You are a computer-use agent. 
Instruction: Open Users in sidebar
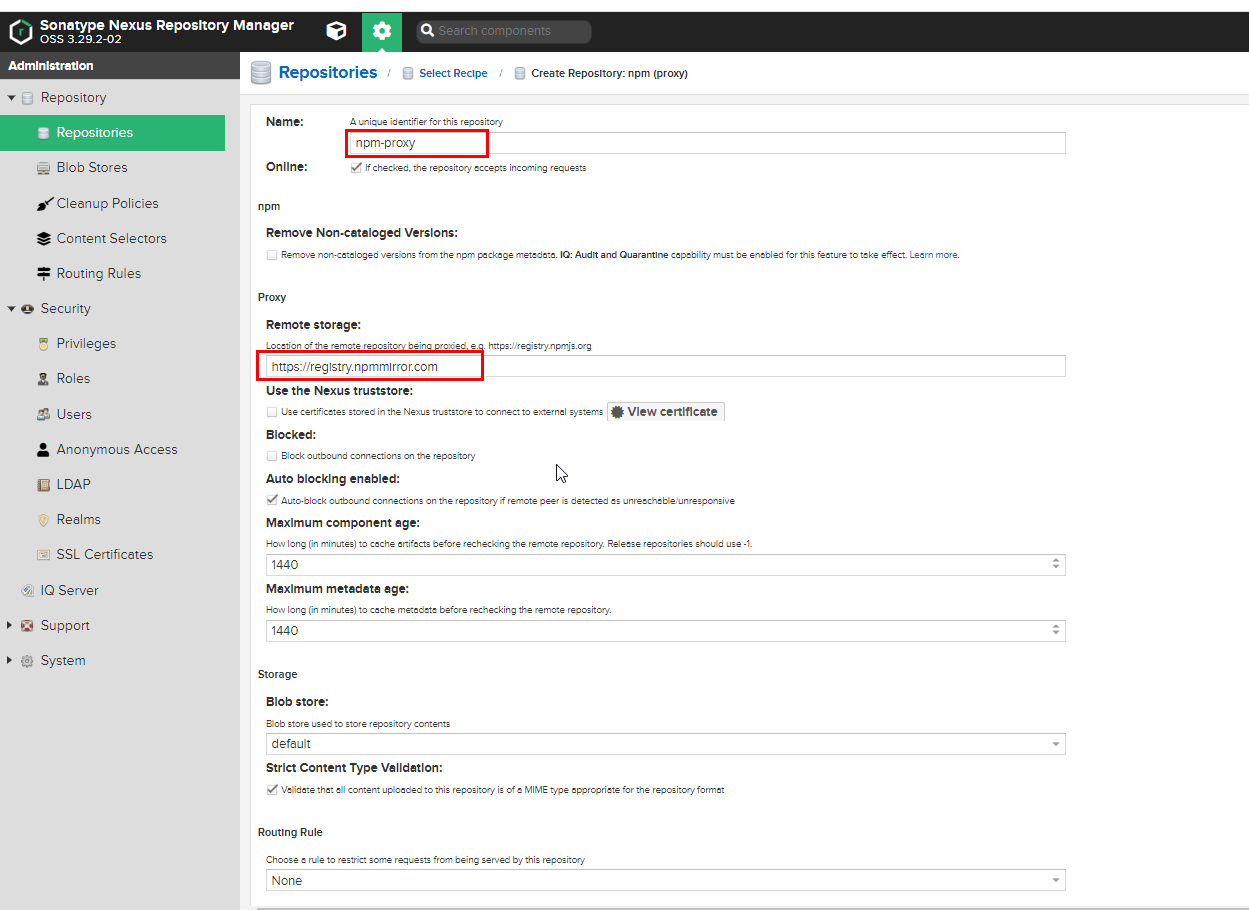tap(74, 414)
